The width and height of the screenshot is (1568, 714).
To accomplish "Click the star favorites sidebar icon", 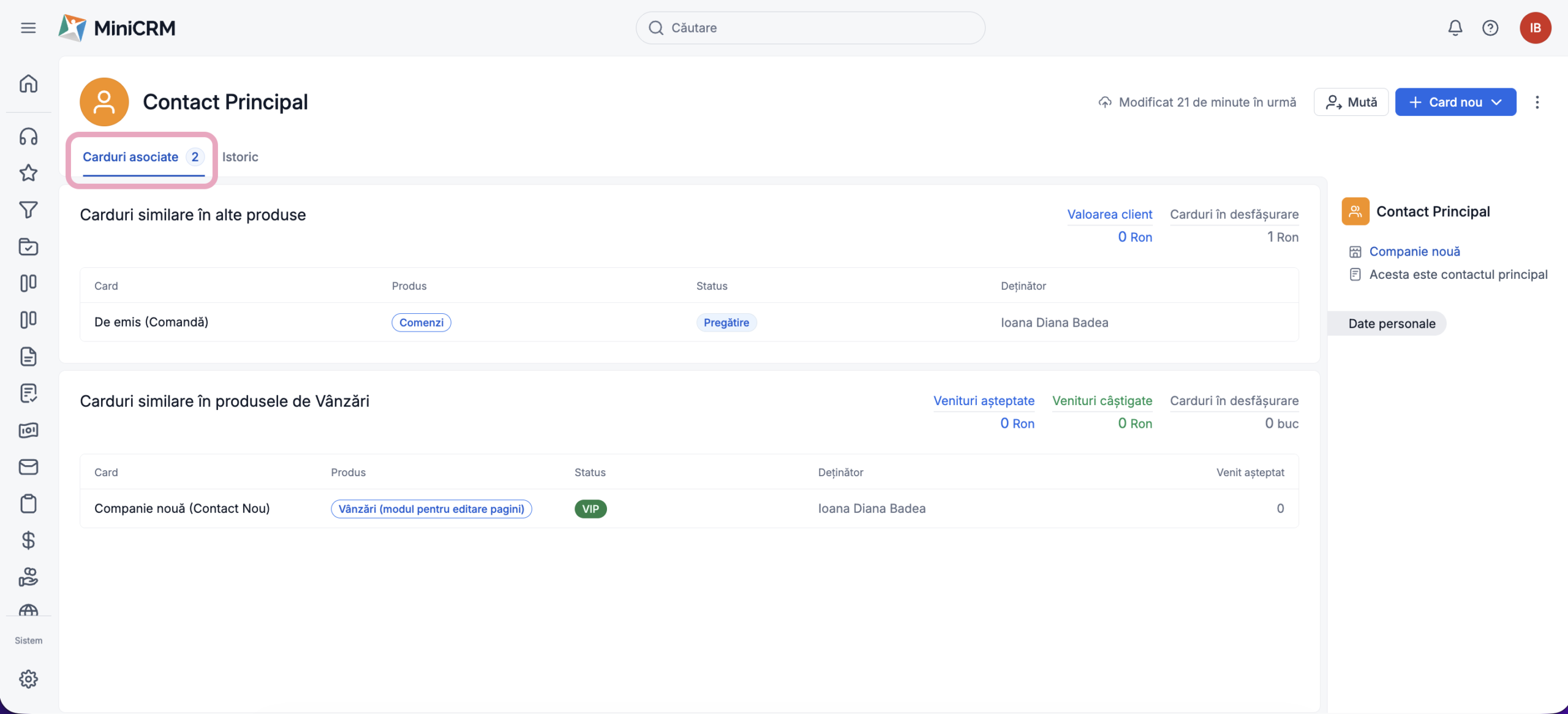I will pyautogui.click(x=28, y=173).
